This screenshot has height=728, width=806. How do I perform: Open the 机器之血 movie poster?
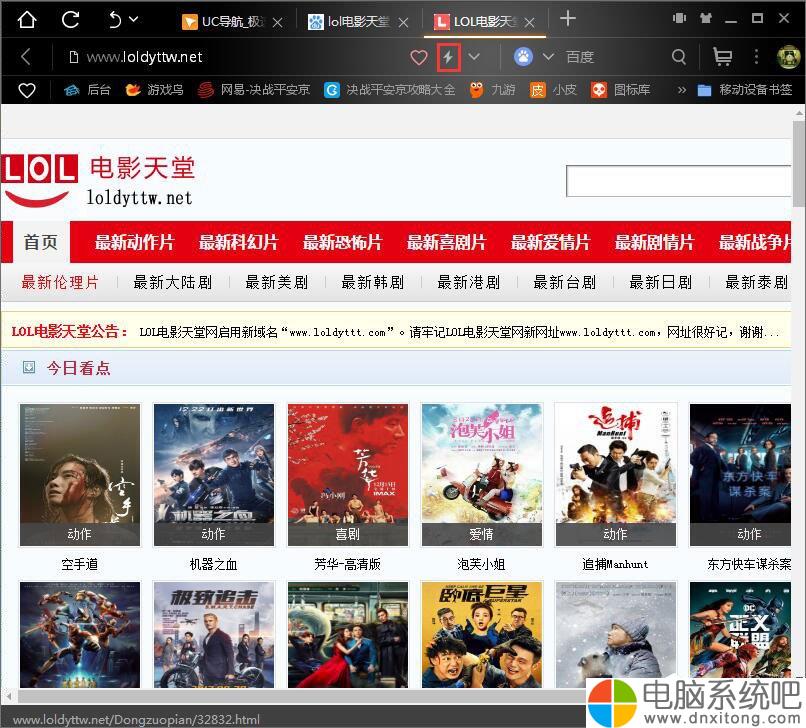pyautogui.click(x=214, y=475)
